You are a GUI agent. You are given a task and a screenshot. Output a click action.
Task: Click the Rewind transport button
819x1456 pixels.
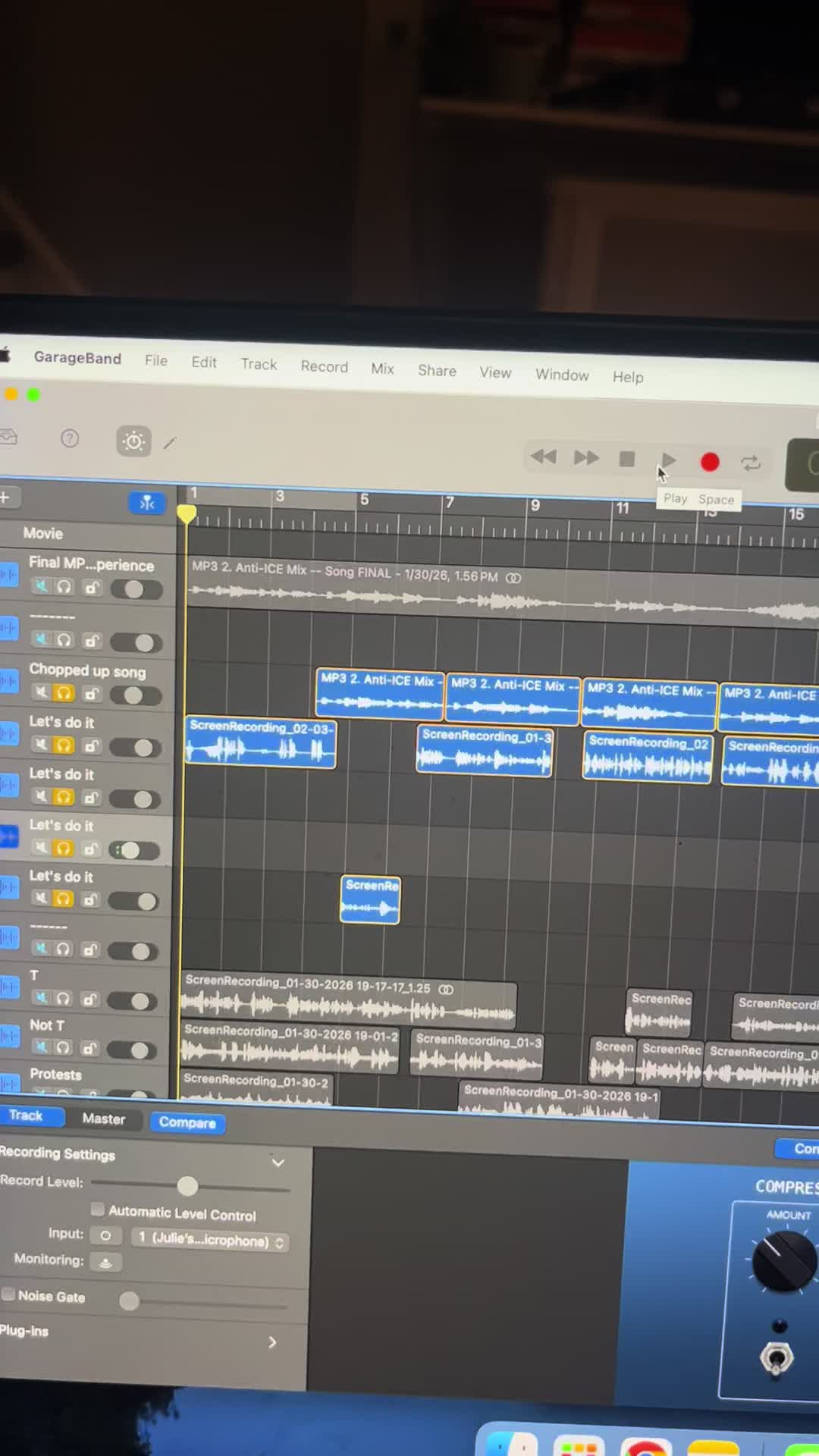[x=543, y=457]
